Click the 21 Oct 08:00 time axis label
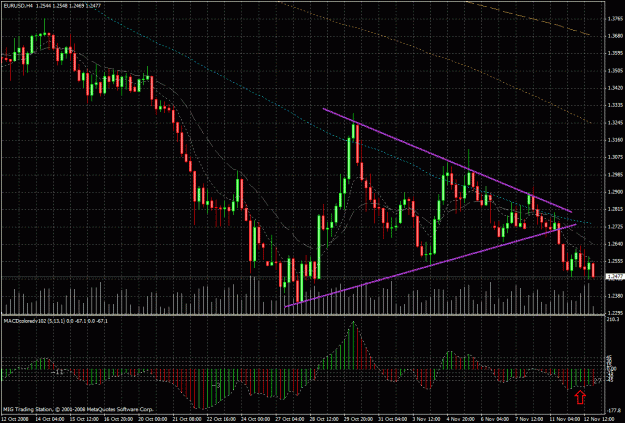This screenshot has width=625, height=423. coord(189,419)
